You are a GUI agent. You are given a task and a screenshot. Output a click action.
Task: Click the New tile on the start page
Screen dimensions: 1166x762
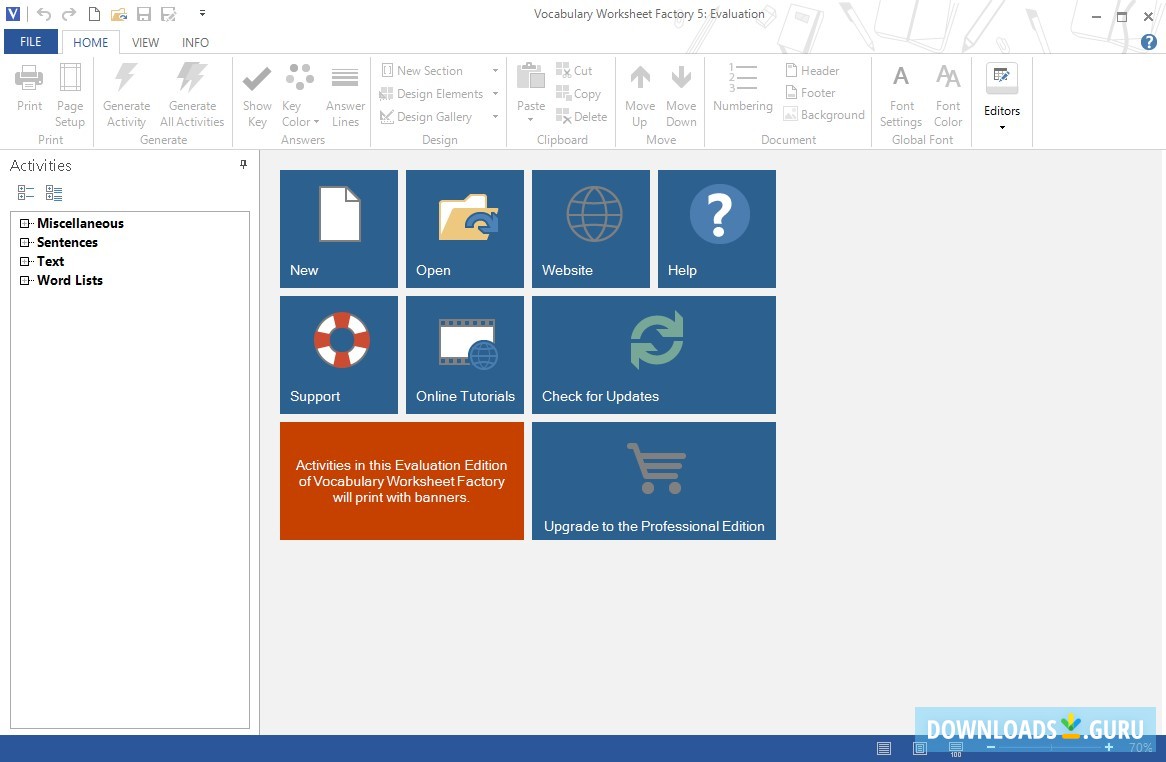pyautogui.click(x=339, y=229)
